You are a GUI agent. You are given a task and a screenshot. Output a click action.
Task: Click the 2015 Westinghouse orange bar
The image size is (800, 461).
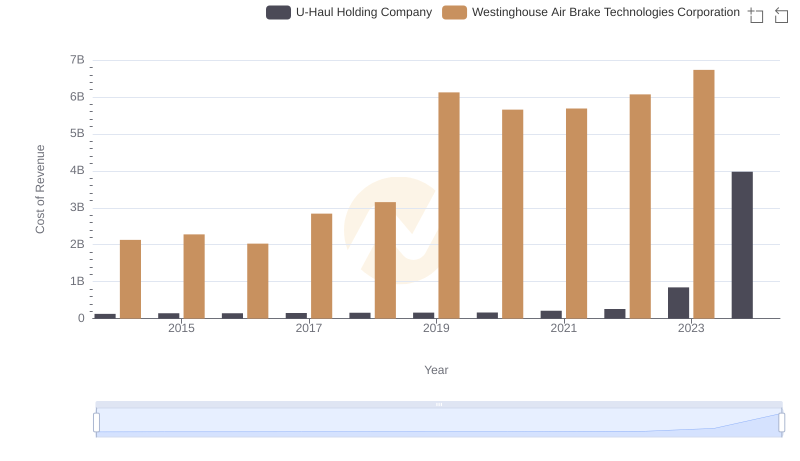[194, 276]
